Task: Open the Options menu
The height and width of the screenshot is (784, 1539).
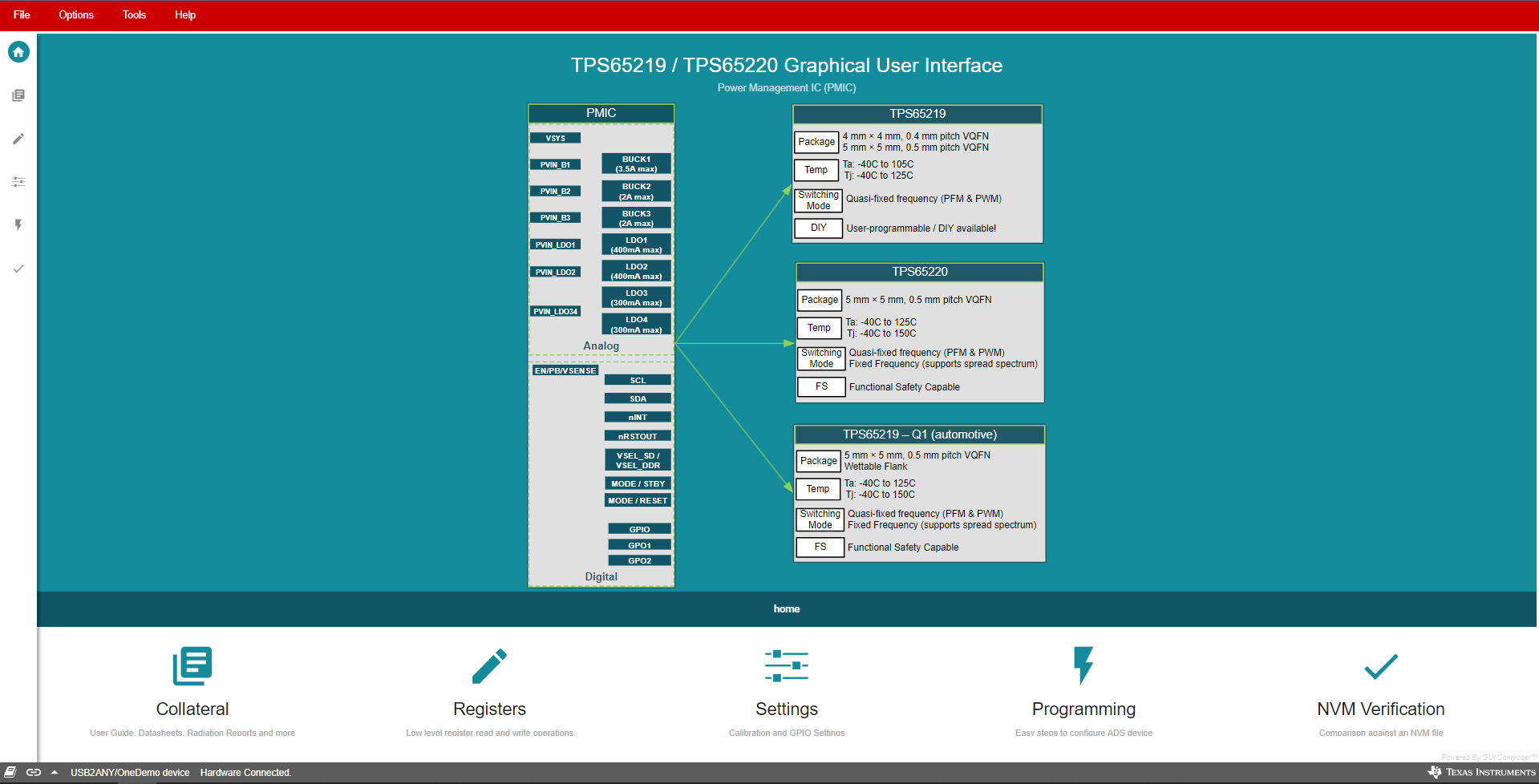Action: click(x=75, y=14)
